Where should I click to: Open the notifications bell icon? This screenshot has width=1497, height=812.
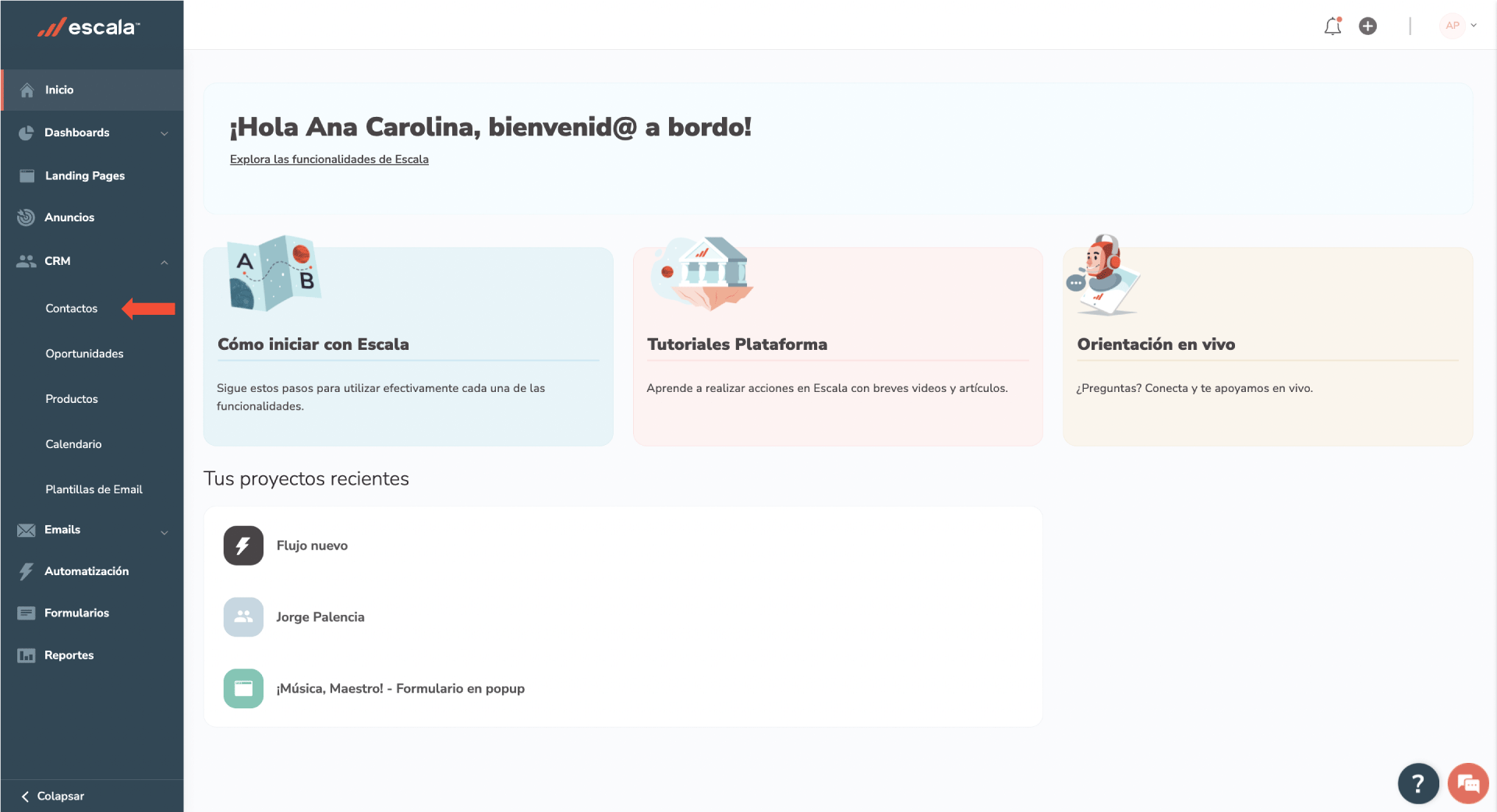pyautogui.click(x=1332, y=26)
